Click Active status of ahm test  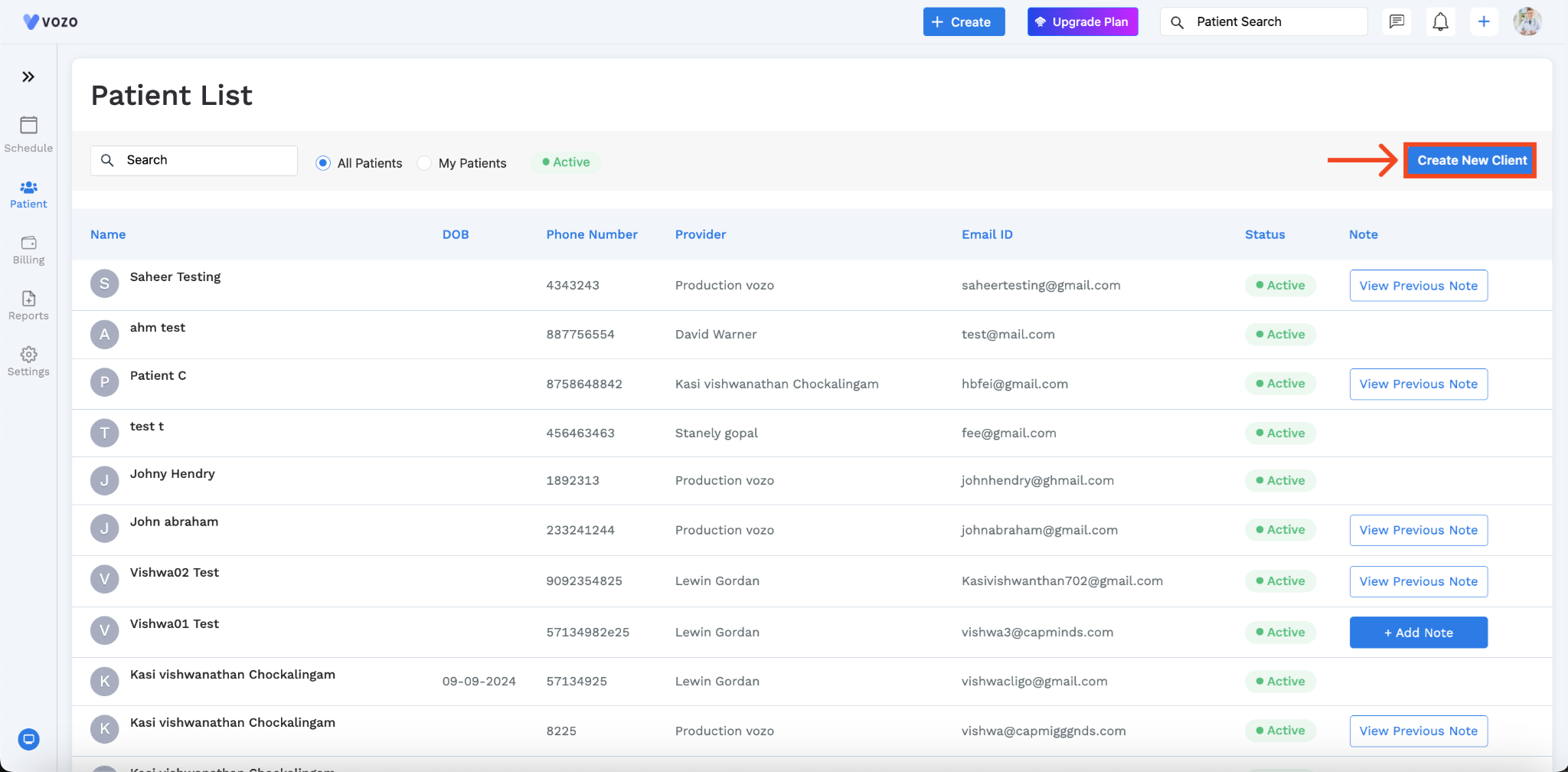pyautogui.click(x=1280, y=334)
